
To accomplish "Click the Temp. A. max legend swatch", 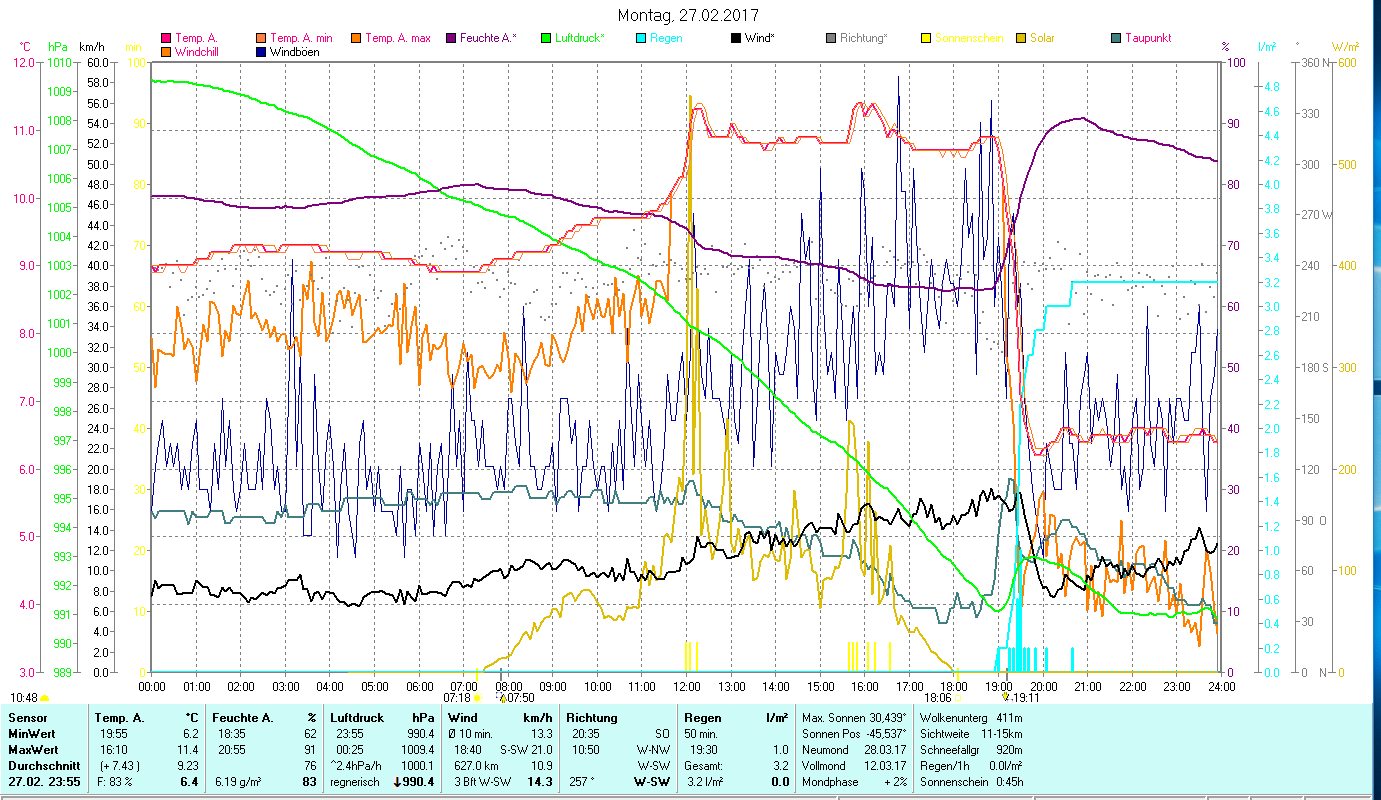I will coord(355,39).
